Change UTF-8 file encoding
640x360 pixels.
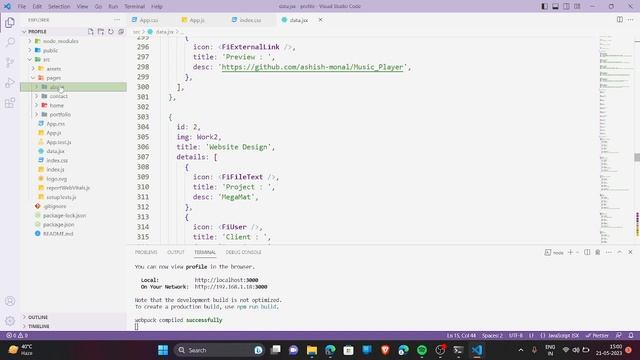(x=516, y=336)
